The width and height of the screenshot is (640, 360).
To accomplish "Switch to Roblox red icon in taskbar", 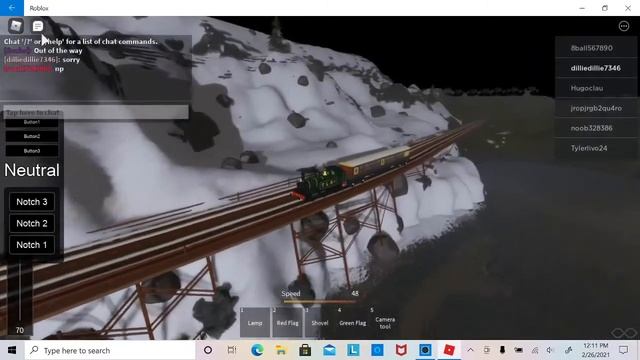I will (x=449, y=350).
